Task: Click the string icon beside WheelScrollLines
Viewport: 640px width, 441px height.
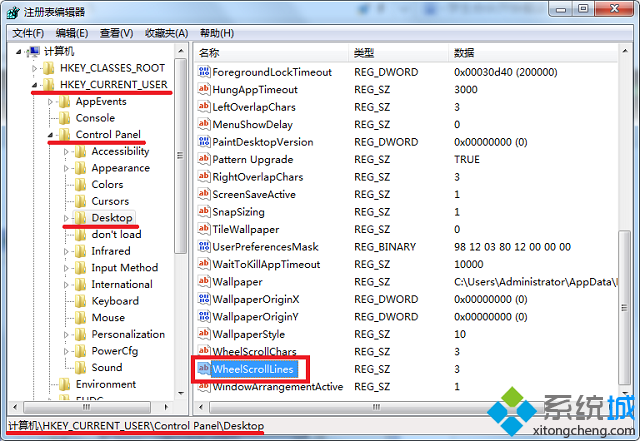Action: pos(204,369)
